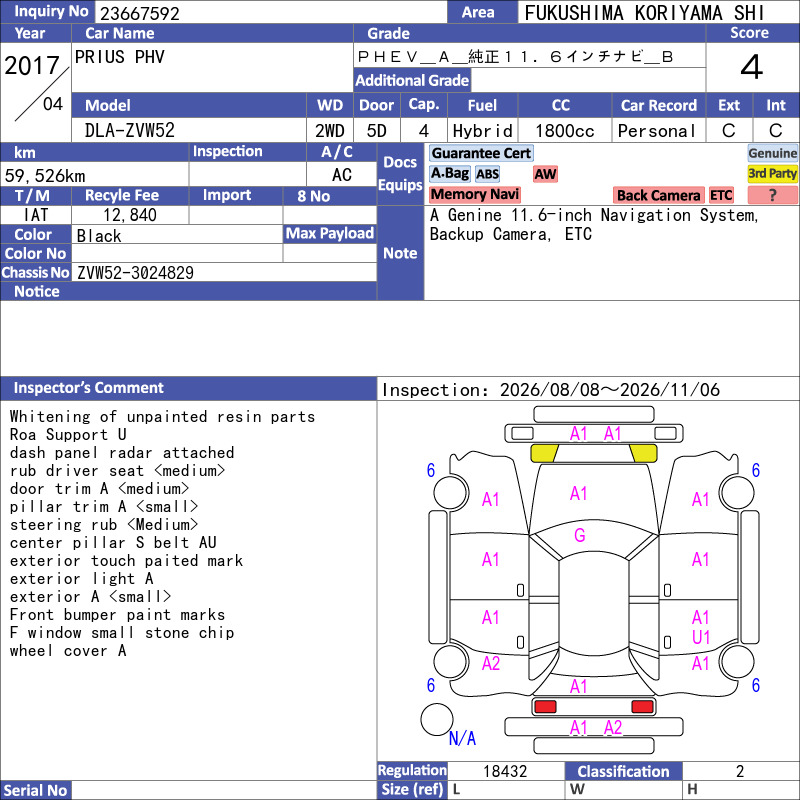The height and width of the screenshot is (800, 800).
Task: Click the Chassis No ZVW52-3024829 field
Action: tap(224, 272)
